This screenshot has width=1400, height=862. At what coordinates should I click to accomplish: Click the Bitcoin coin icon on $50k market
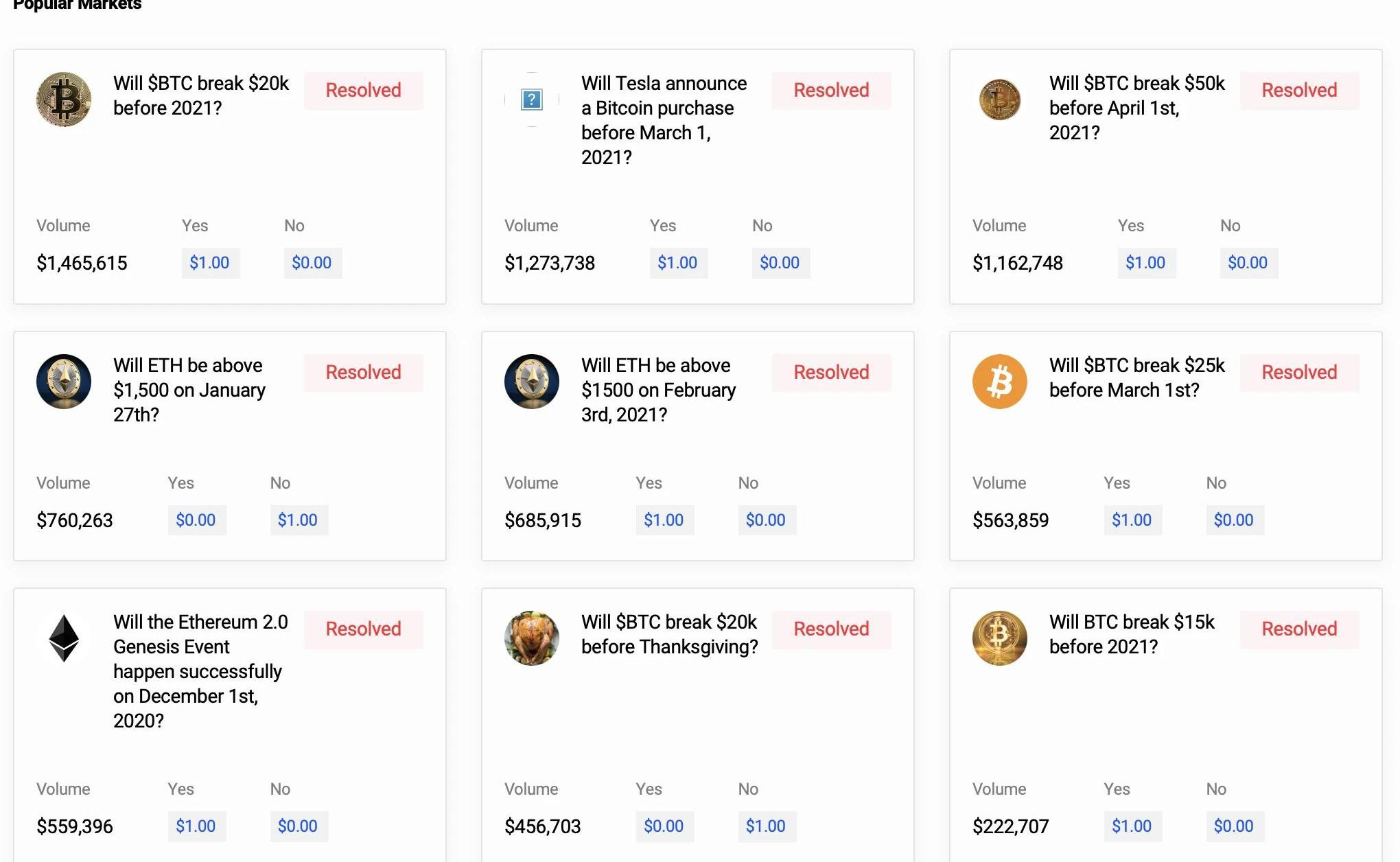(999, 100)
